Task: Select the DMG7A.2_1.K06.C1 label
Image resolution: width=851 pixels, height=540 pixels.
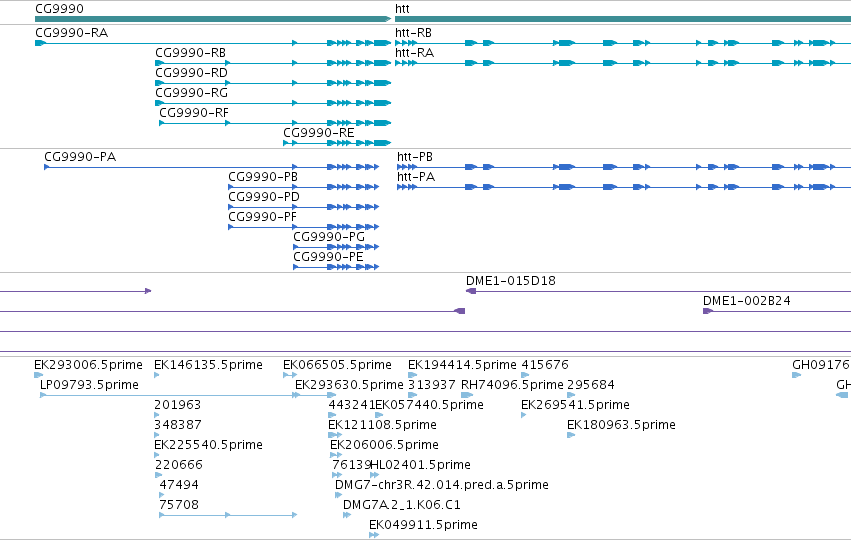Action: 402,505
